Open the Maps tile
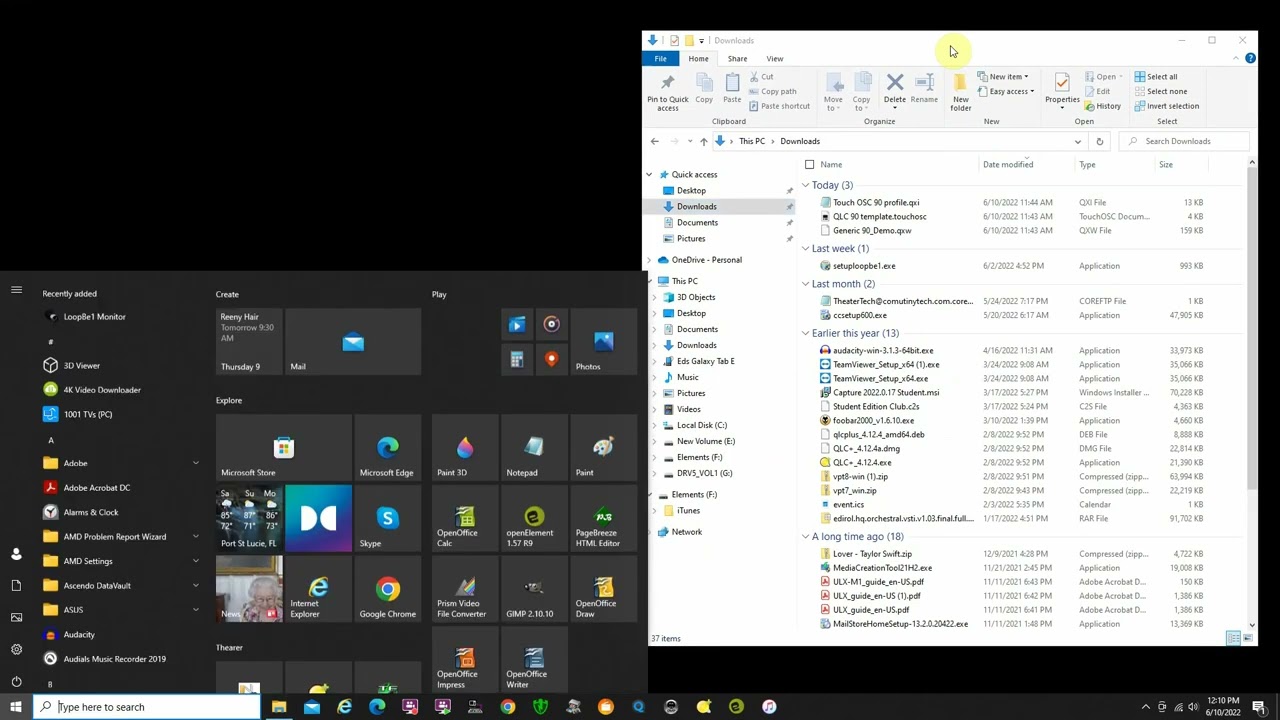Viewport: 1280px width, 720px height. point(552,359)
